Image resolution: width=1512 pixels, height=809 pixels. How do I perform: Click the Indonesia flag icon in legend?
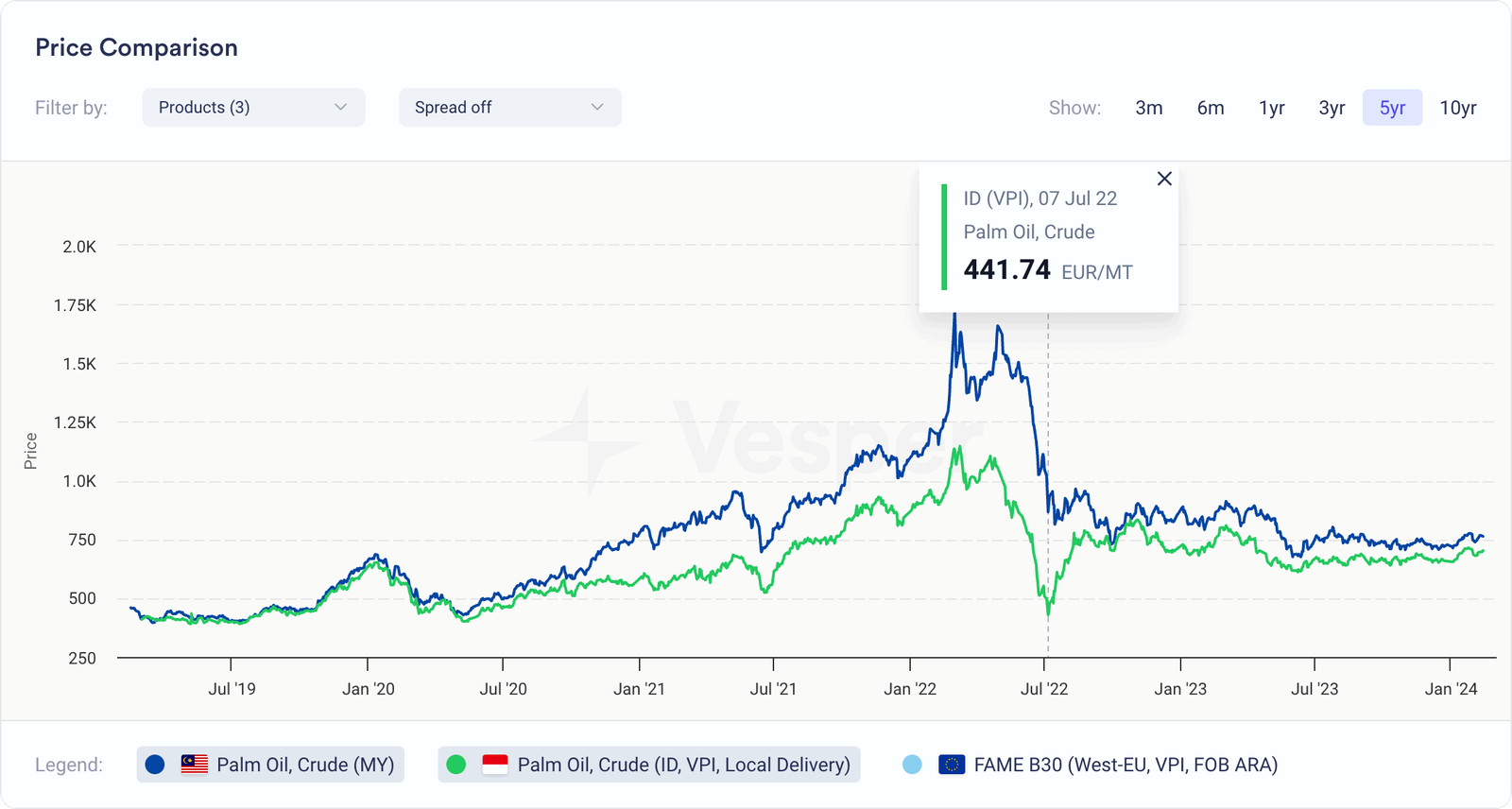(x=495, y=765)
